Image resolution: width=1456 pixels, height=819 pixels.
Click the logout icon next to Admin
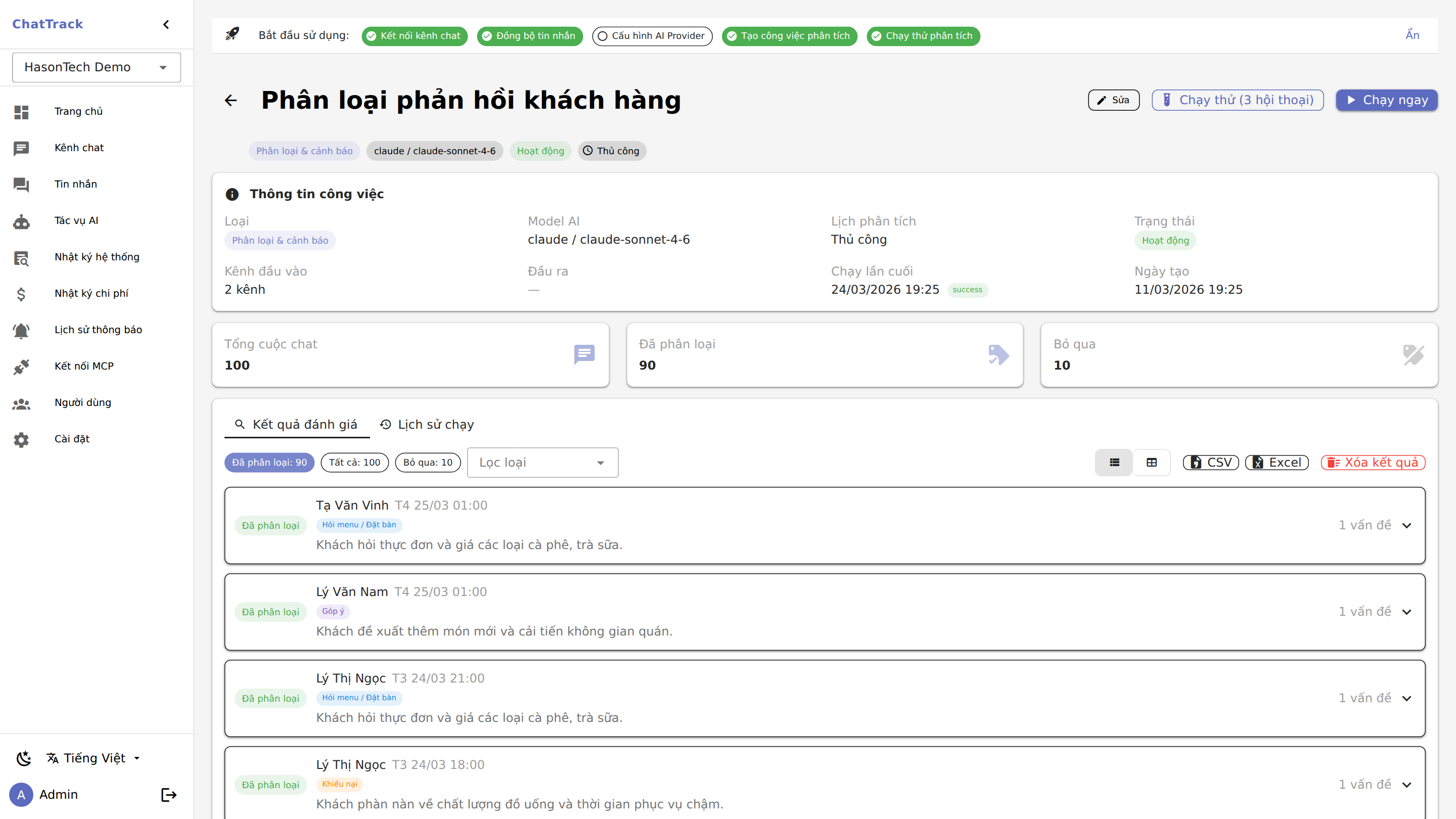coord(168,795)
